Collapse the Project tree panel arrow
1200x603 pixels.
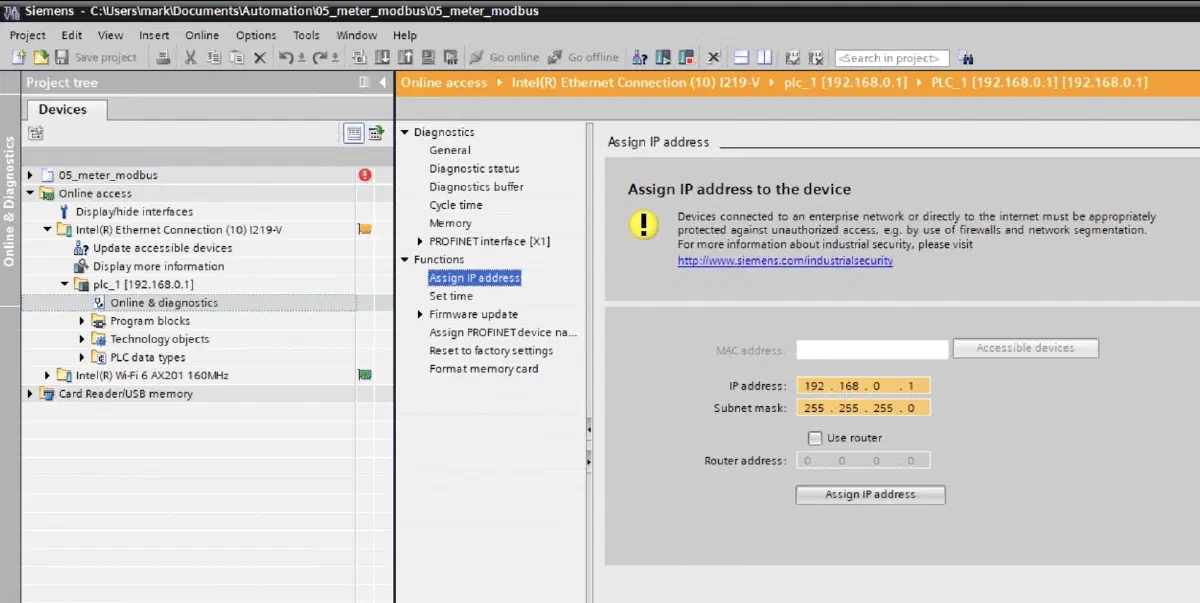point(384,83)
